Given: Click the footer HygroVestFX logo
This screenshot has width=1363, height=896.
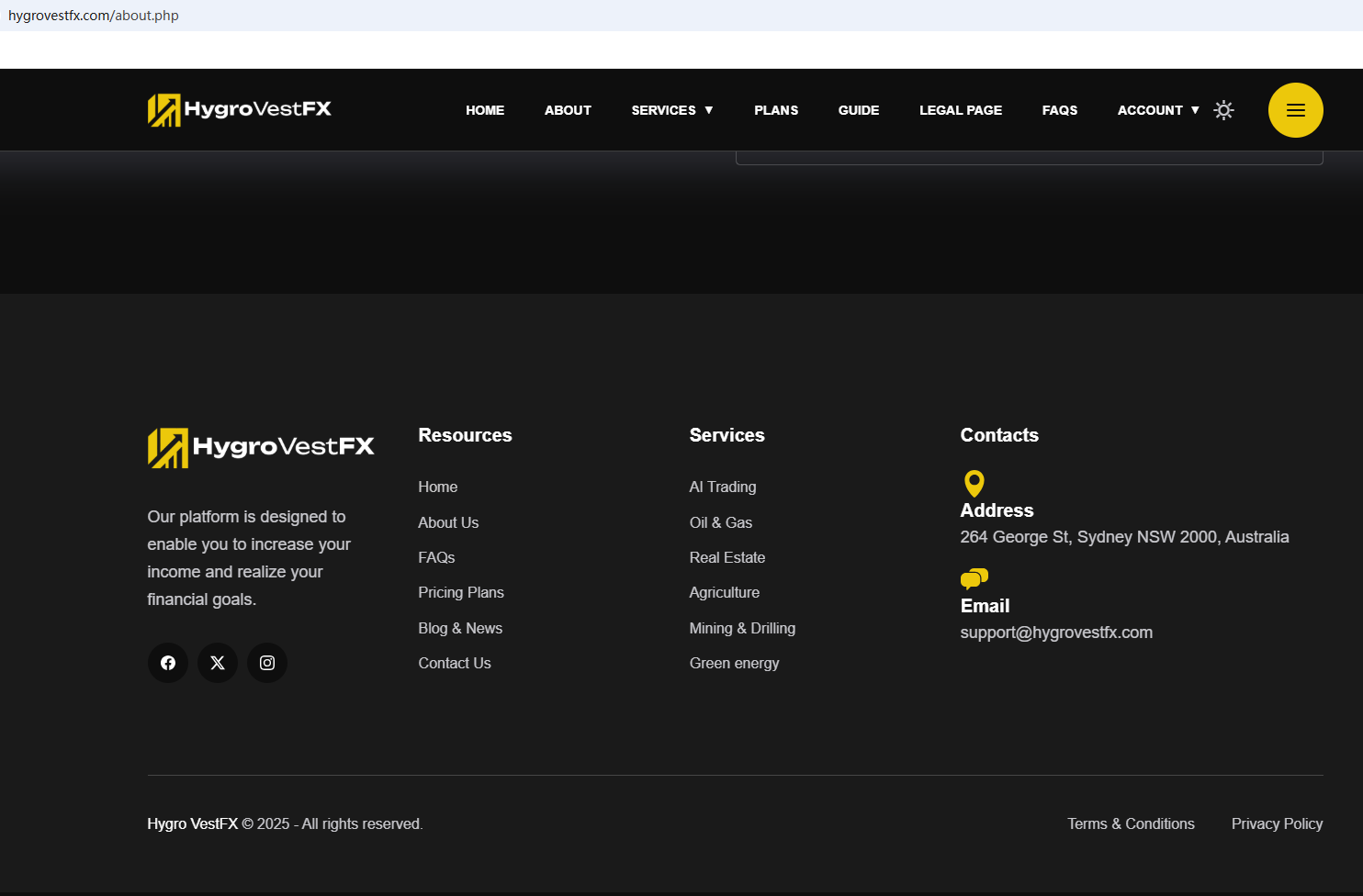Looking at the screenshot, I should click(261, 447).
